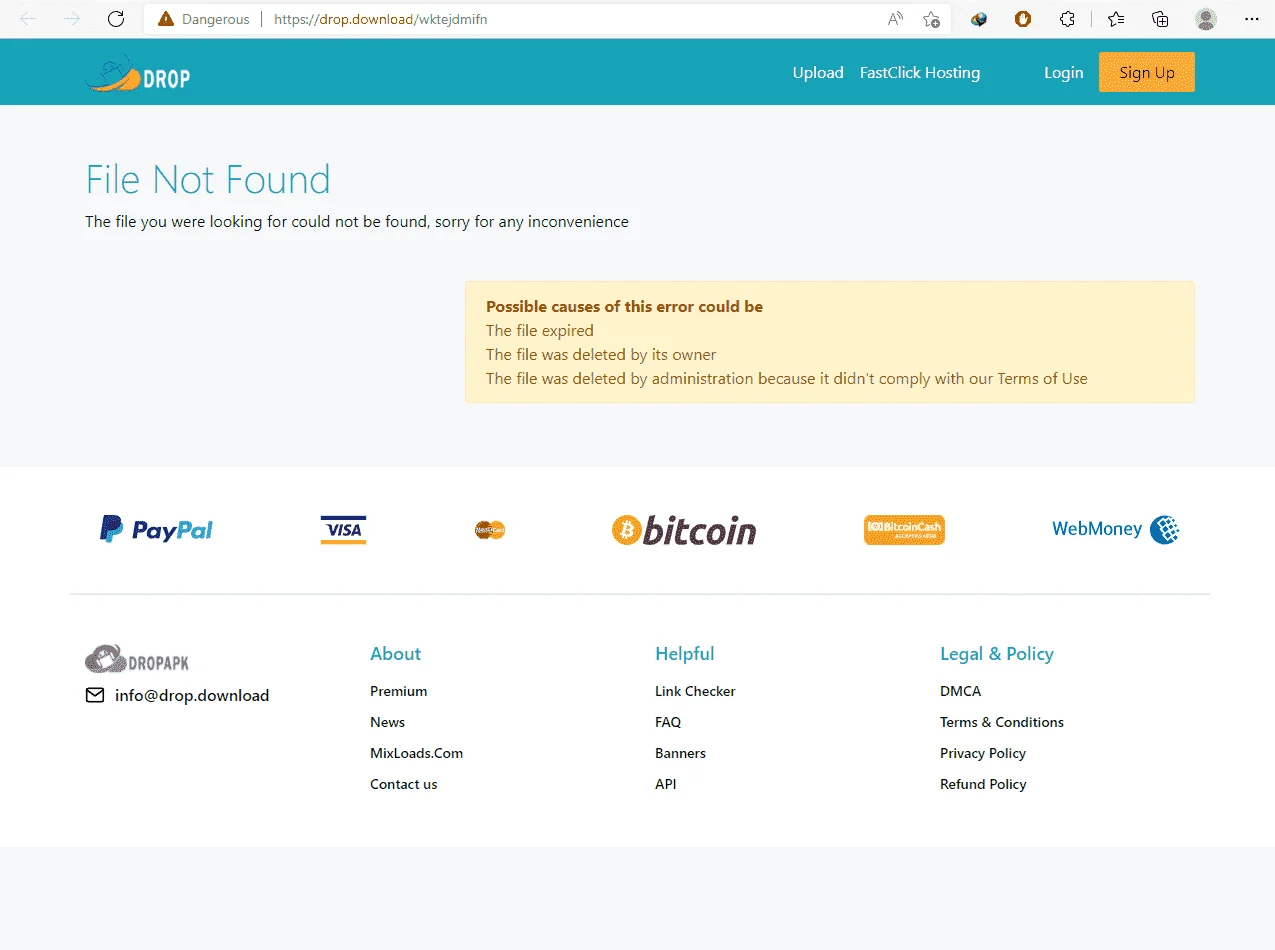
Task: Open the News link
Action: [x=387, y=722]
